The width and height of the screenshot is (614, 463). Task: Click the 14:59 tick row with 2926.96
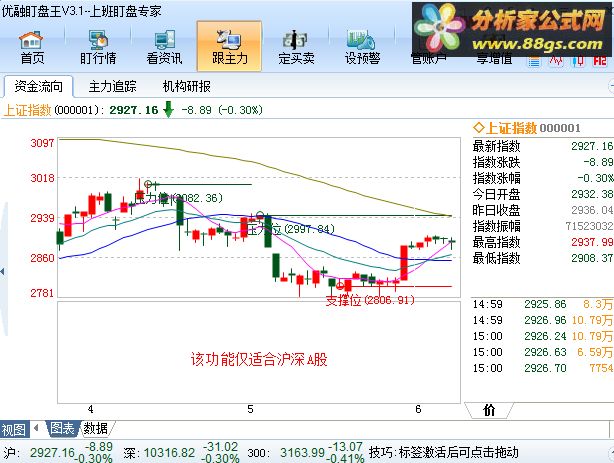(543, 320)
